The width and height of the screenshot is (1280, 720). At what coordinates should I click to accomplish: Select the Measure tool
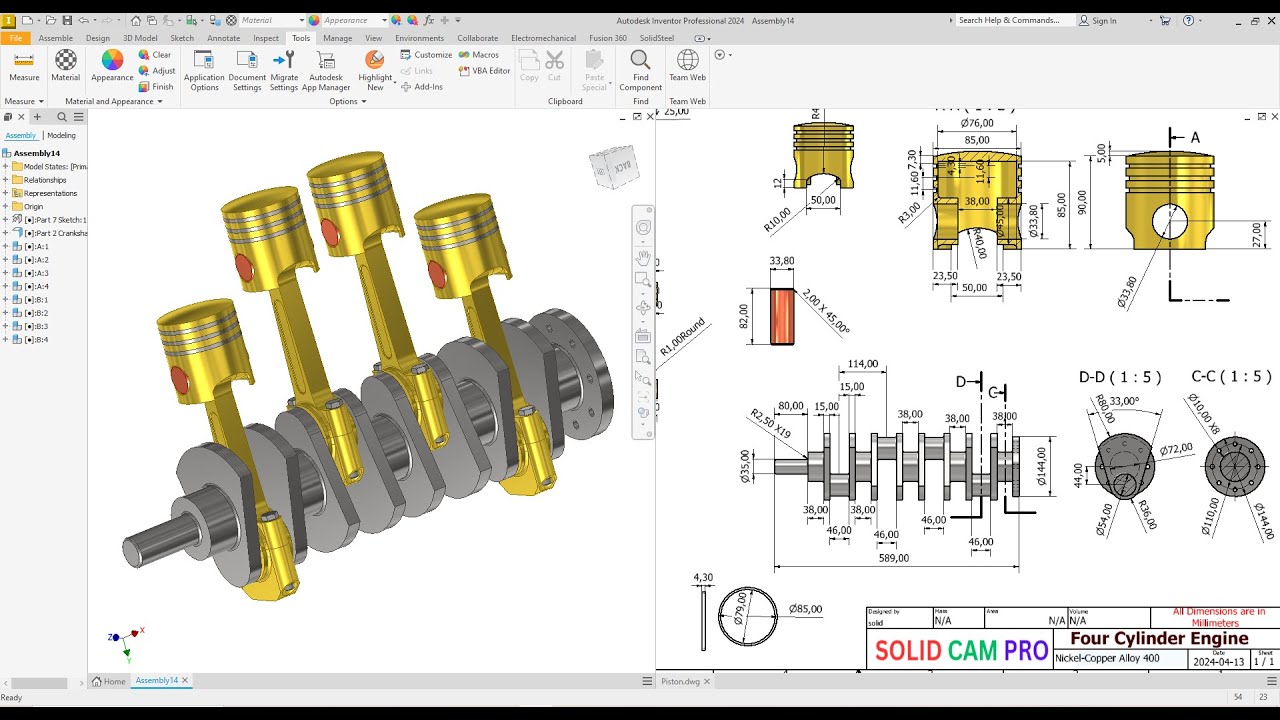[x=24, y=67]
